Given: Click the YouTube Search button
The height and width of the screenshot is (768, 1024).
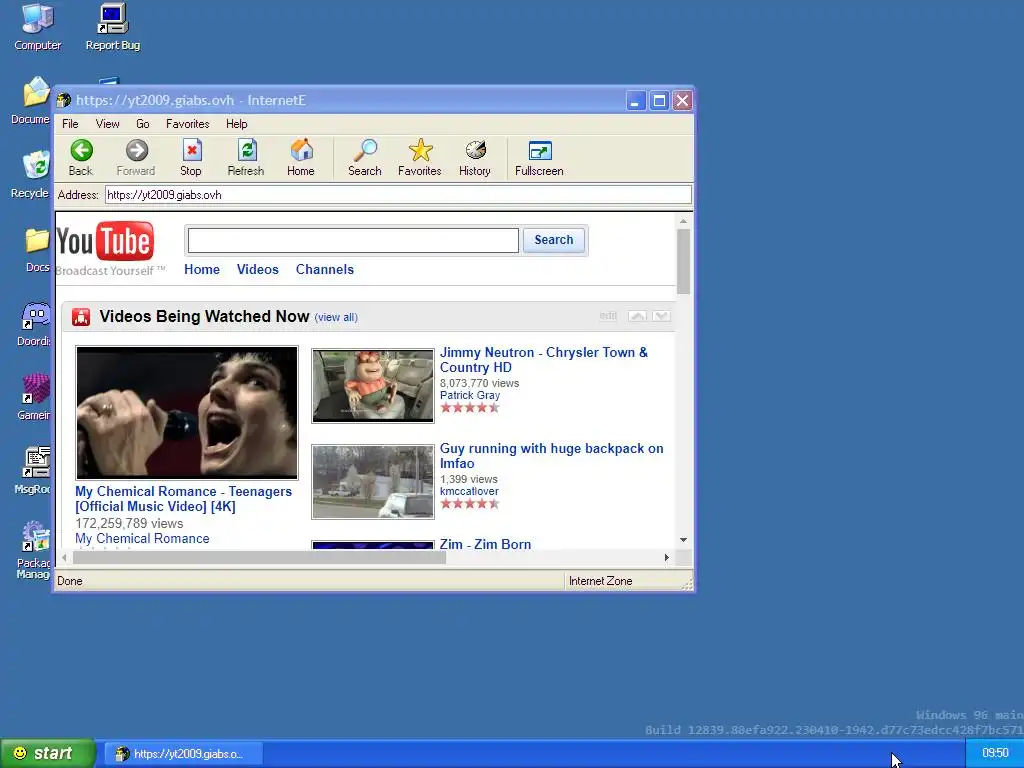Looking at the screenshot, I should click(554, 240).
